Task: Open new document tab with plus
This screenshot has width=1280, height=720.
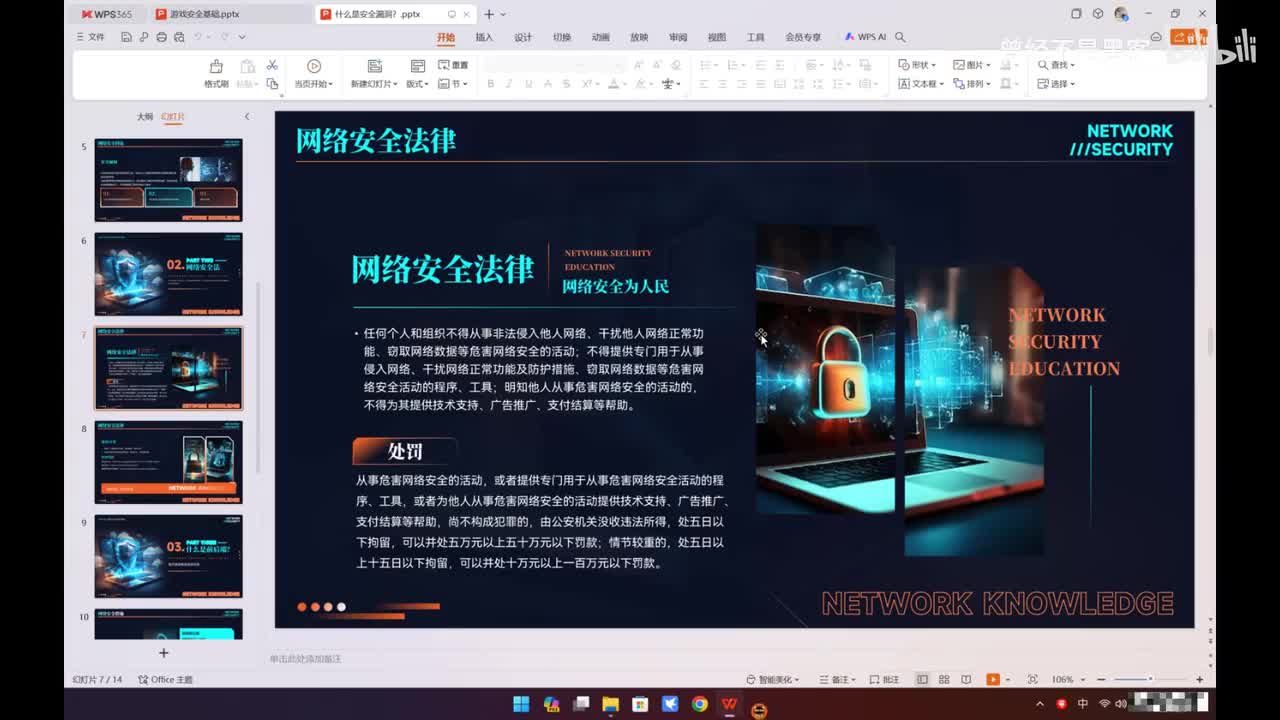Action: 489,14
